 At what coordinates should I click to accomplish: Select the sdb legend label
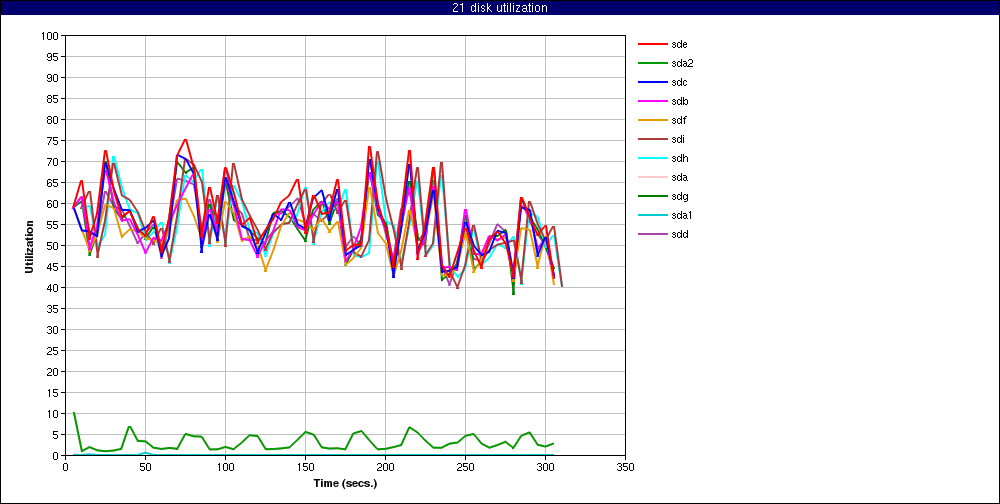(679, 101)
